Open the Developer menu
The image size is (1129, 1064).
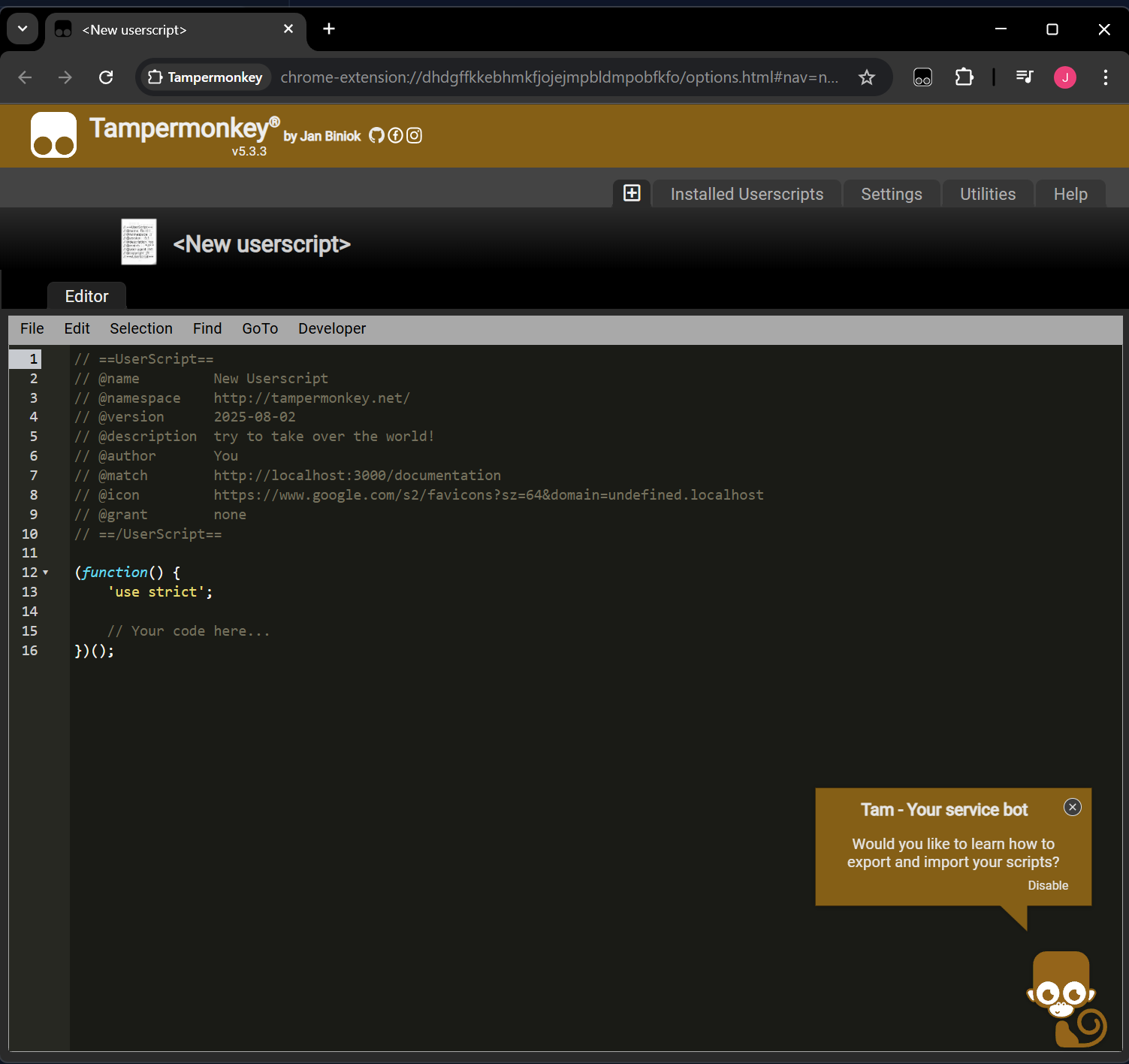331,328
